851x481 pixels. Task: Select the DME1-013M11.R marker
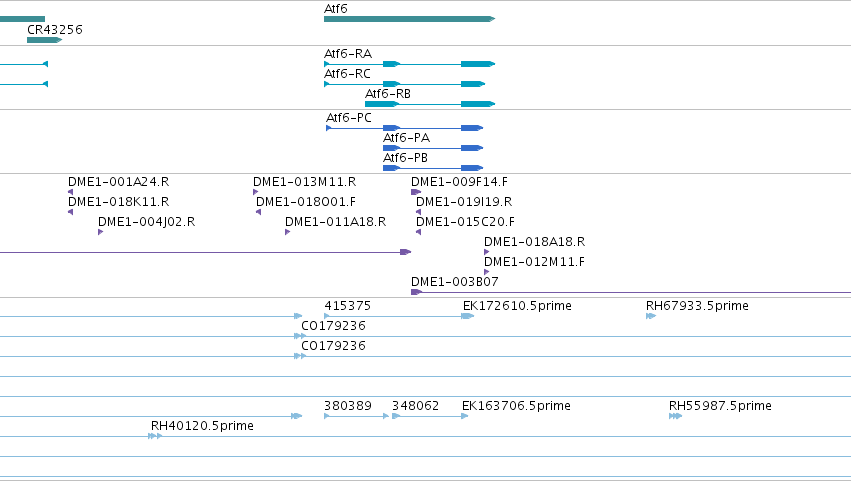[256, 192]
